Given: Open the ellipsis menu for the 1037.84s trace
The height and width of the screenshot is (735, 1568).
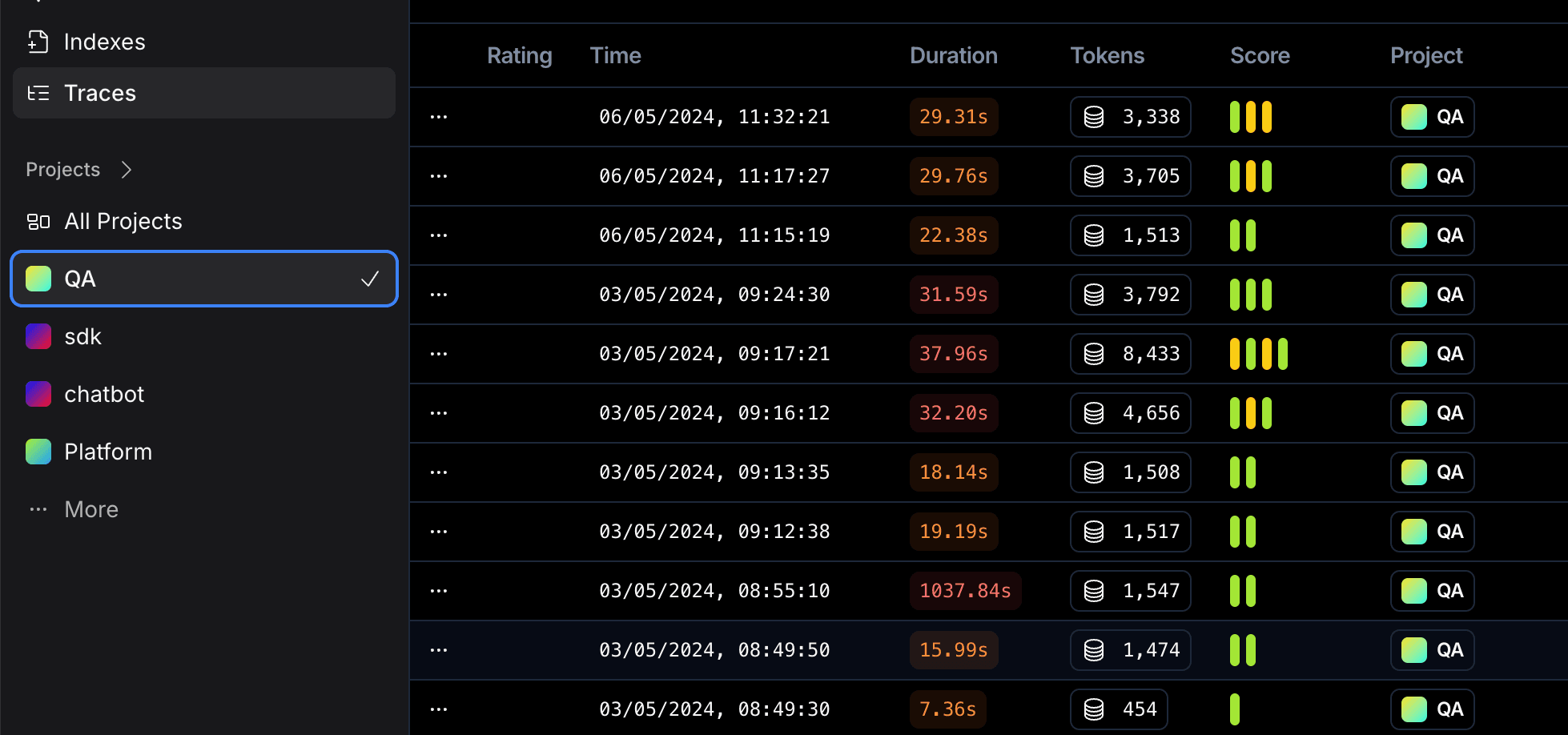Looking at the screenshot, I should pyautogui.click(x=439, y=591).
